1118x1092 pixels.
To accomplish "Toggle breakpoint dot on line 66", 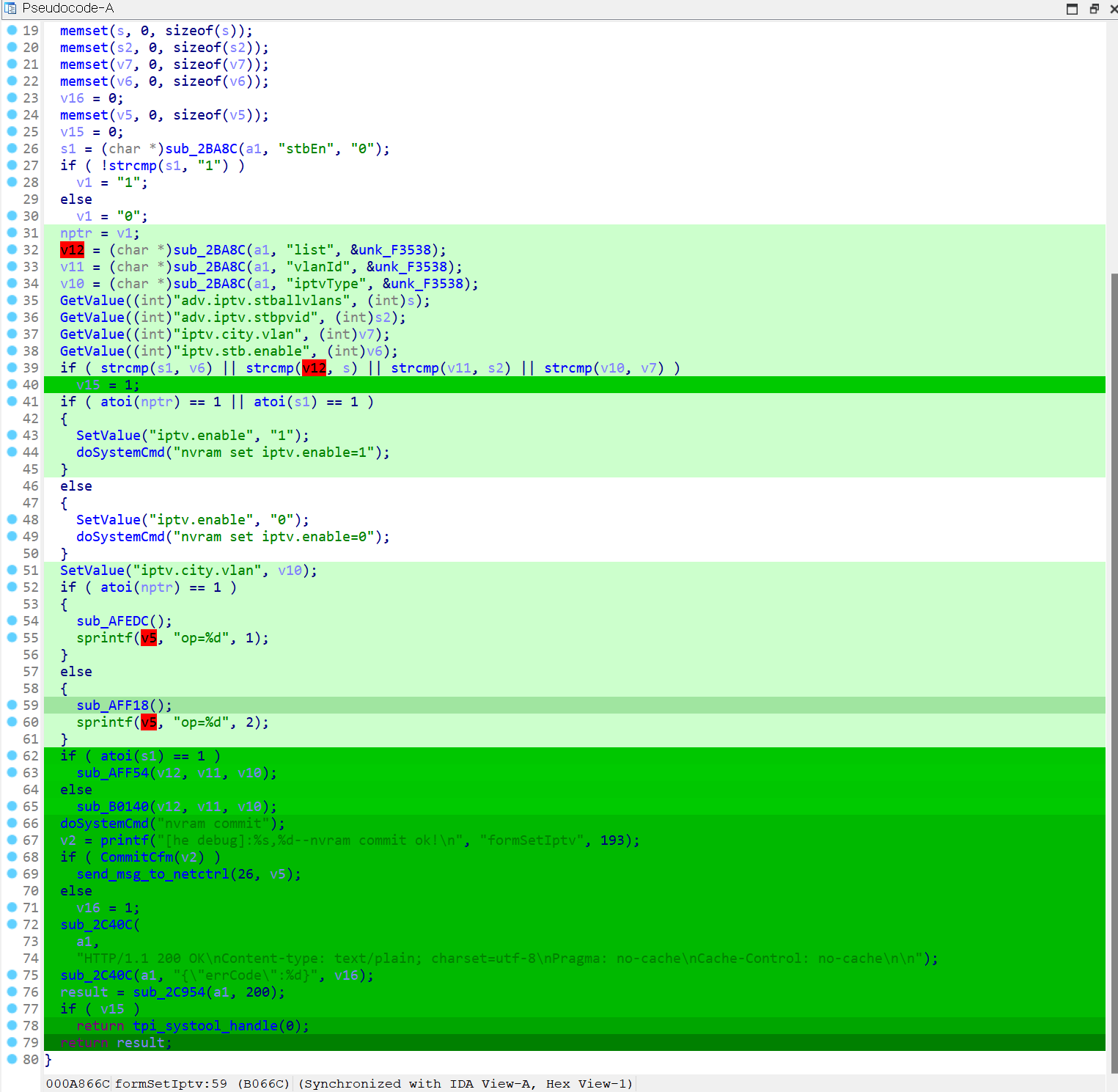I will click(x=12, y=823).
